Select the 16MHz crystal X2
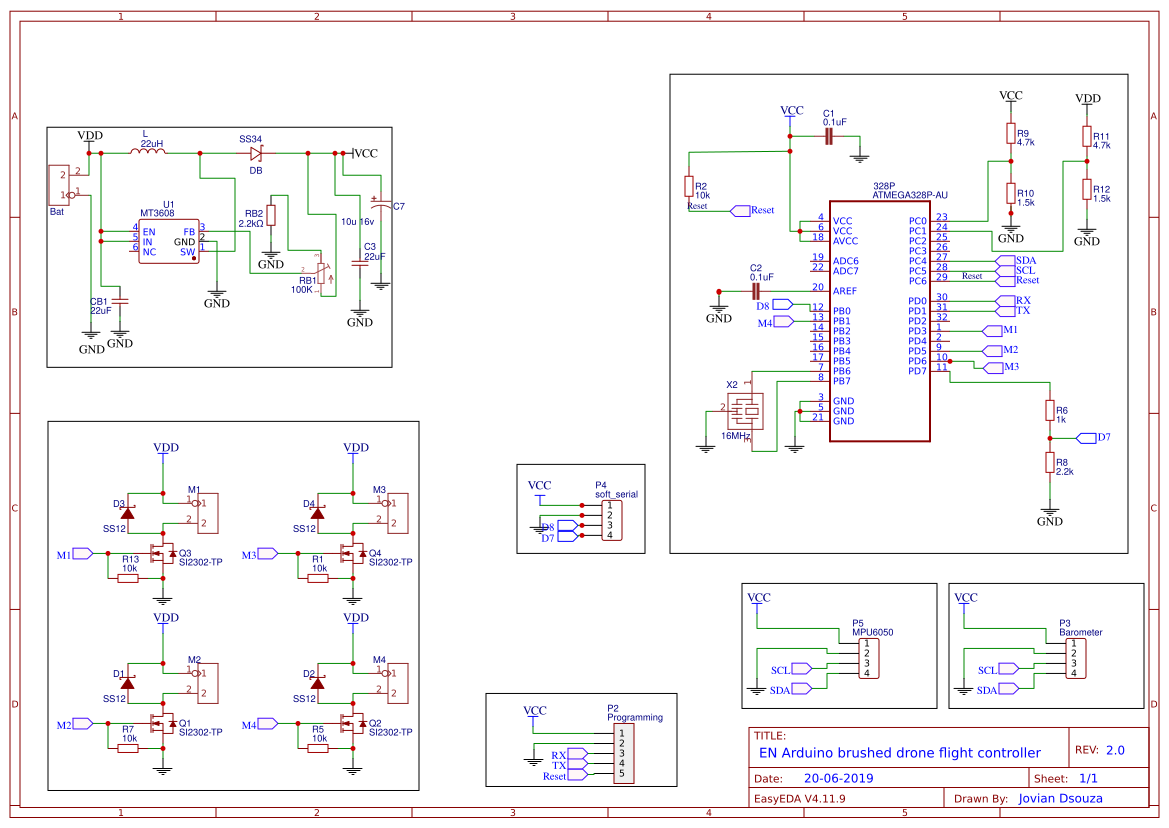Image resolution: width=1169 pixels, height=828 pixels. click(746, 410)
